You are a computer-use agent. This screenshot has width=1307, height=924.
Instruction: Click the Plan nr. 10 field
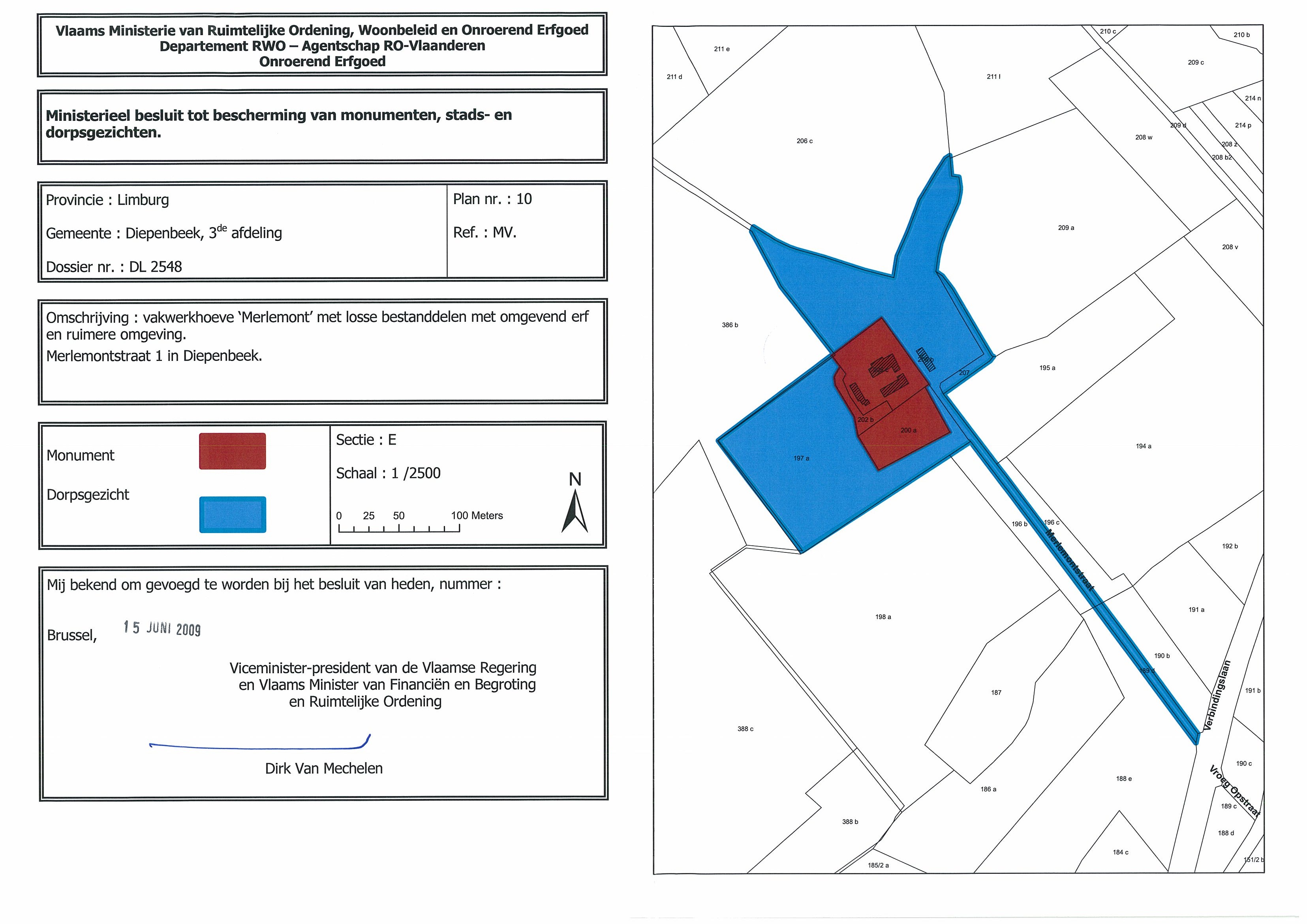492,199
